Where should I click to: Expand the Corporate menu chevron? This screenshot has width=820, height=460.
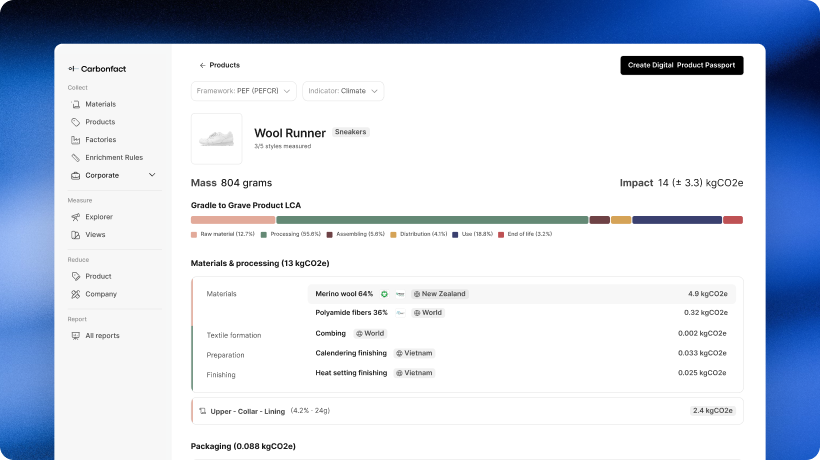[x=152, y=175]
